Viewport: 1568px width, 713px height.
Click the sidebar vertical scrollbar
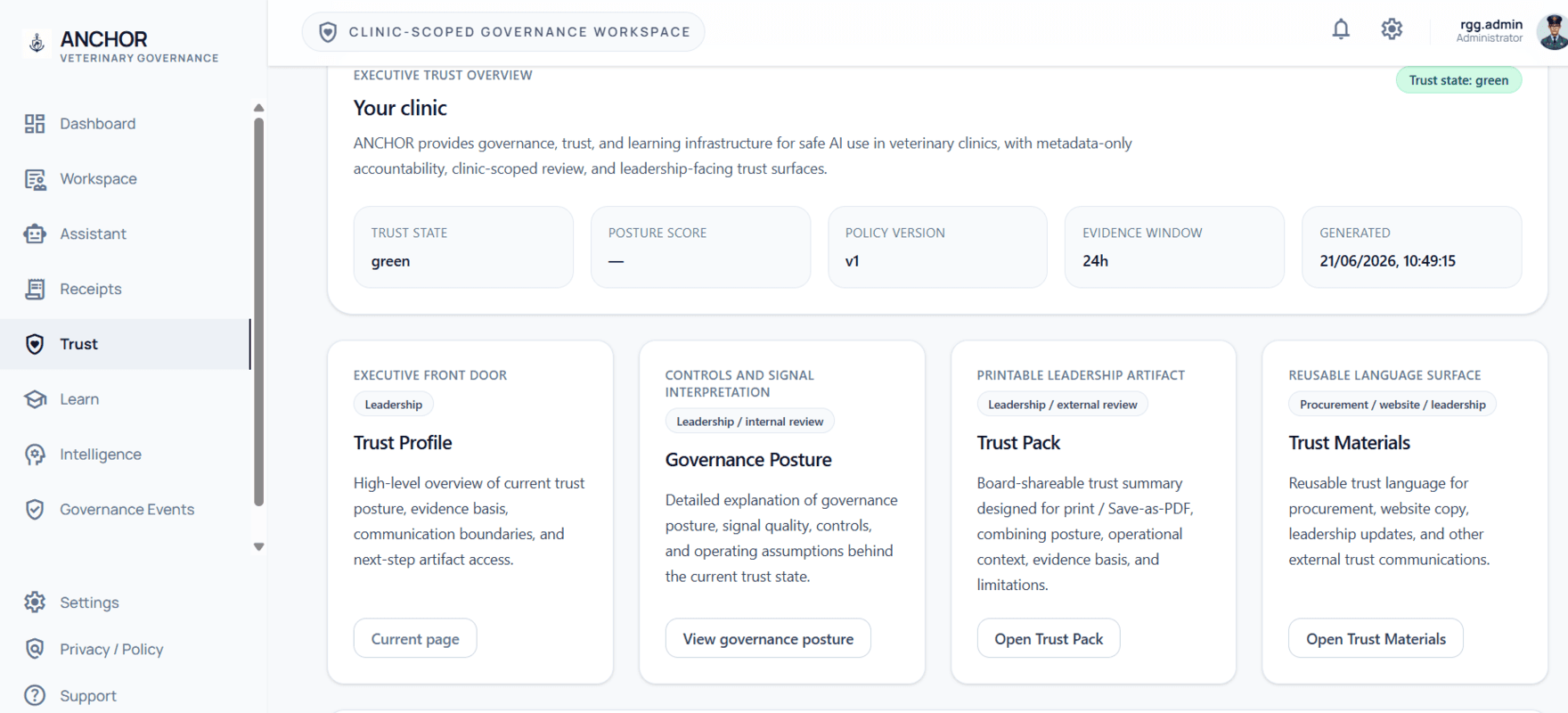(259, 312)
